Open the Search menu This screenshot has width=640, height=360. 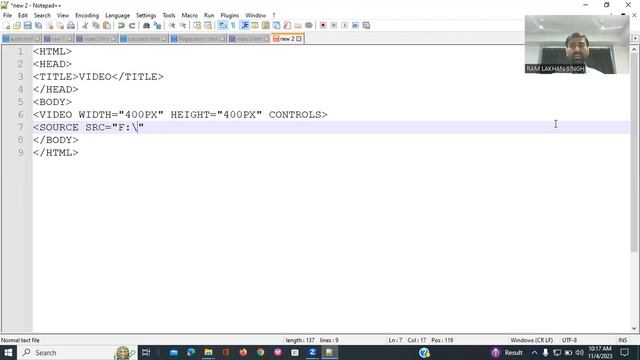pyautogui.click(x=42, y=15)
